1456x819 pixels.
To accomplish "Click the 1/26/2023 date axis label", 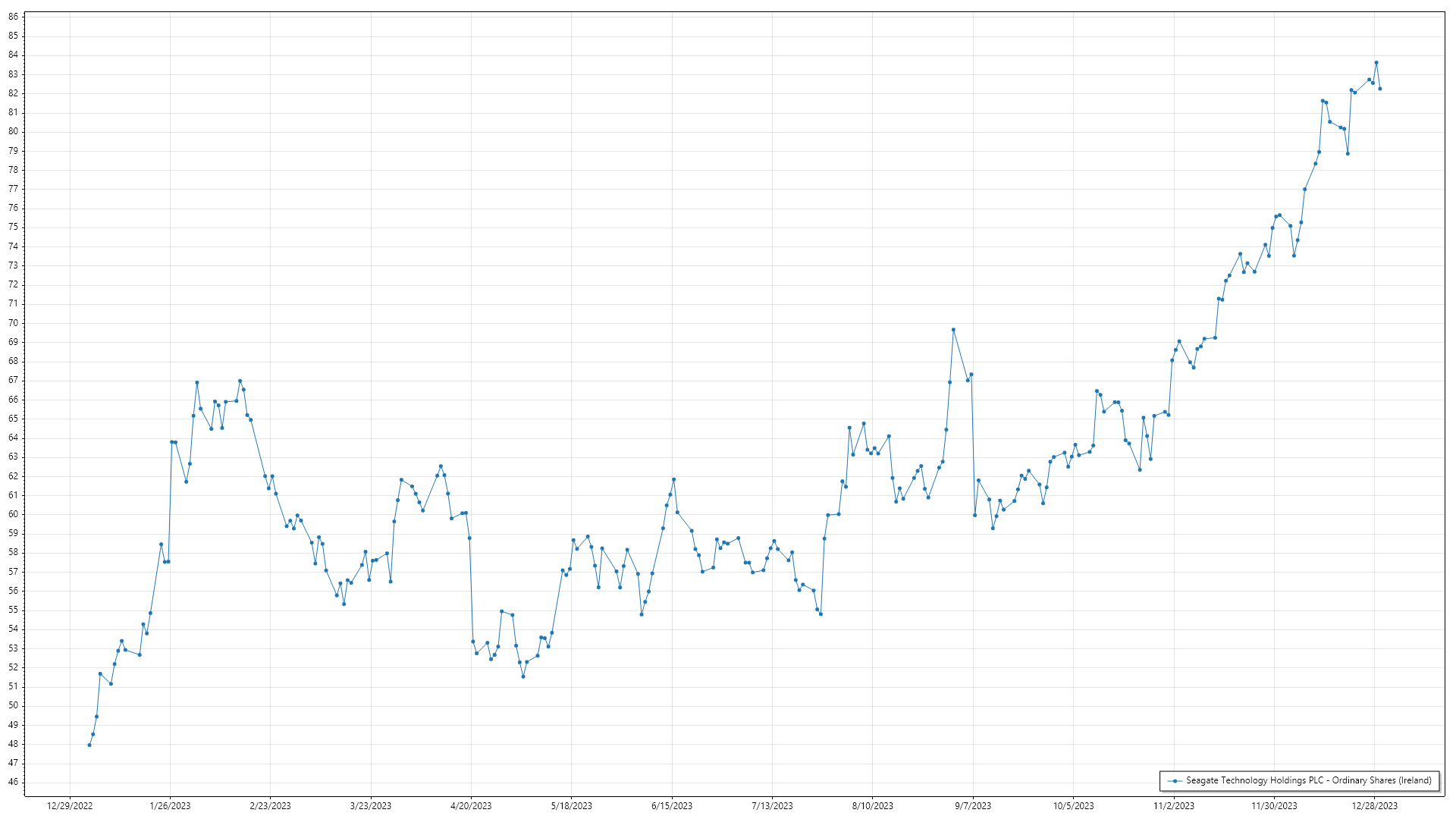I will pyautogui.click(x=170, y=806).
